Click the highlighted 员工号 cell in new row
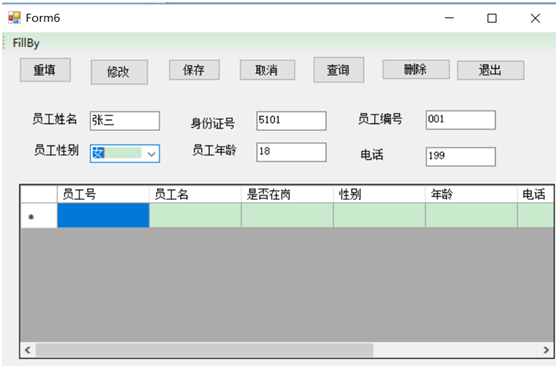Image resolution: width=558 pixels, height=368 pixels. (x=103, y=215)
